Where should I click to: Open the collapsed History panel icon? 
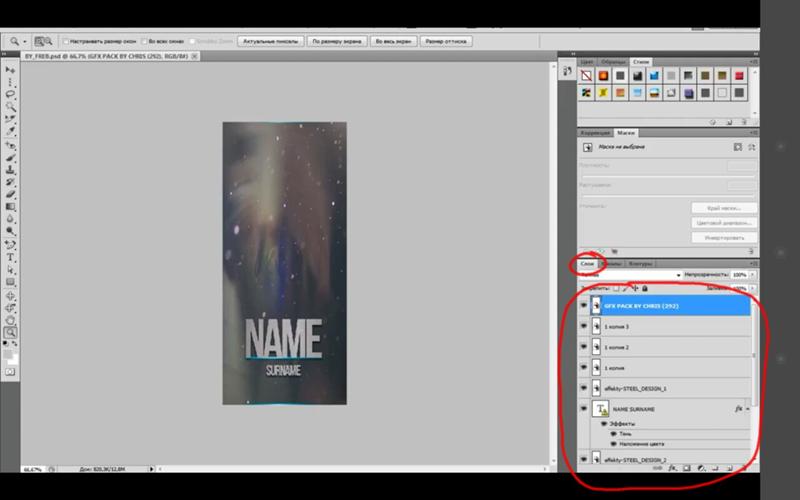567,71
